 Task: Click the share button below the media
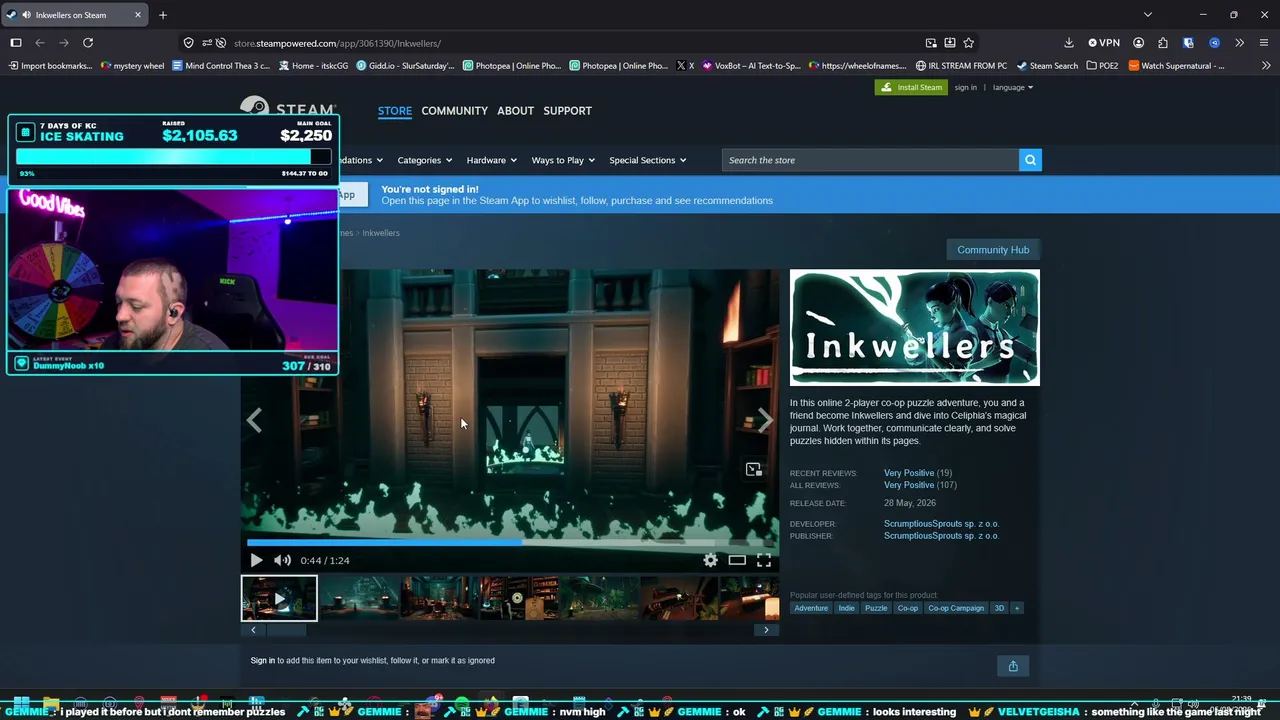1013,666
